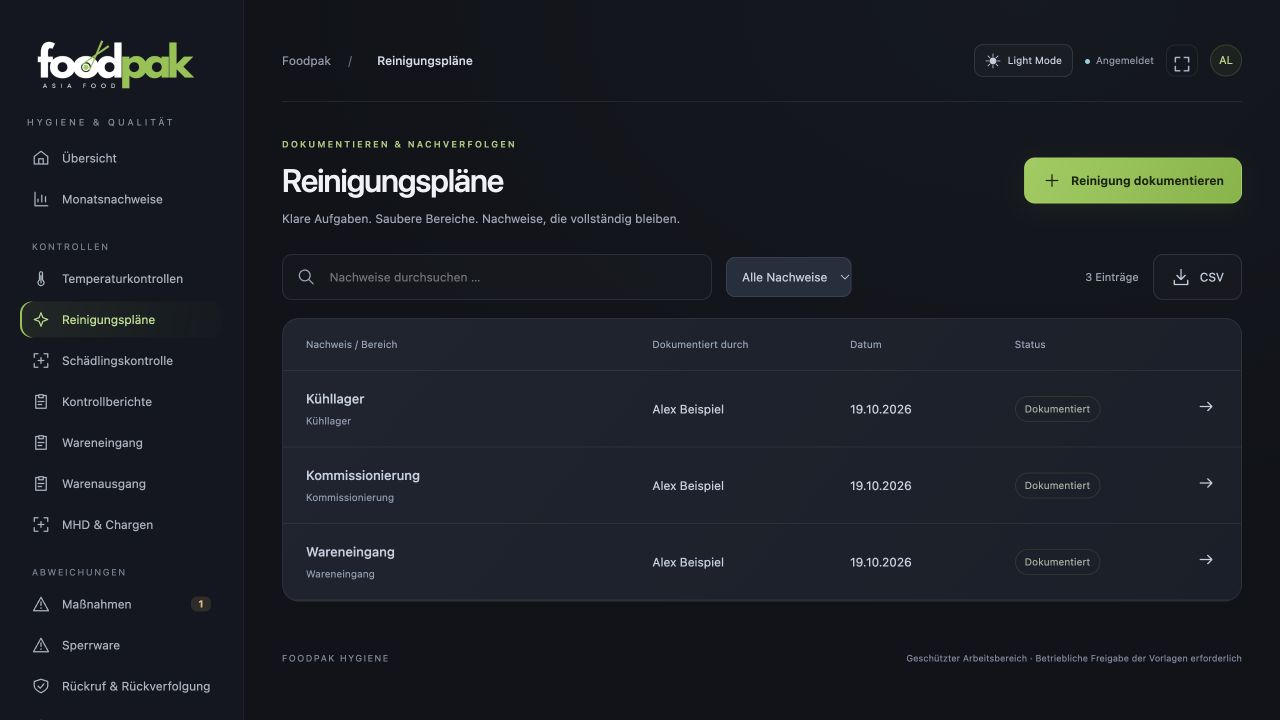The image size is (1280, 720).
Task: Click the Foodpak breadcrumb link
Action: pyautogui.click(x=306, y=61)
